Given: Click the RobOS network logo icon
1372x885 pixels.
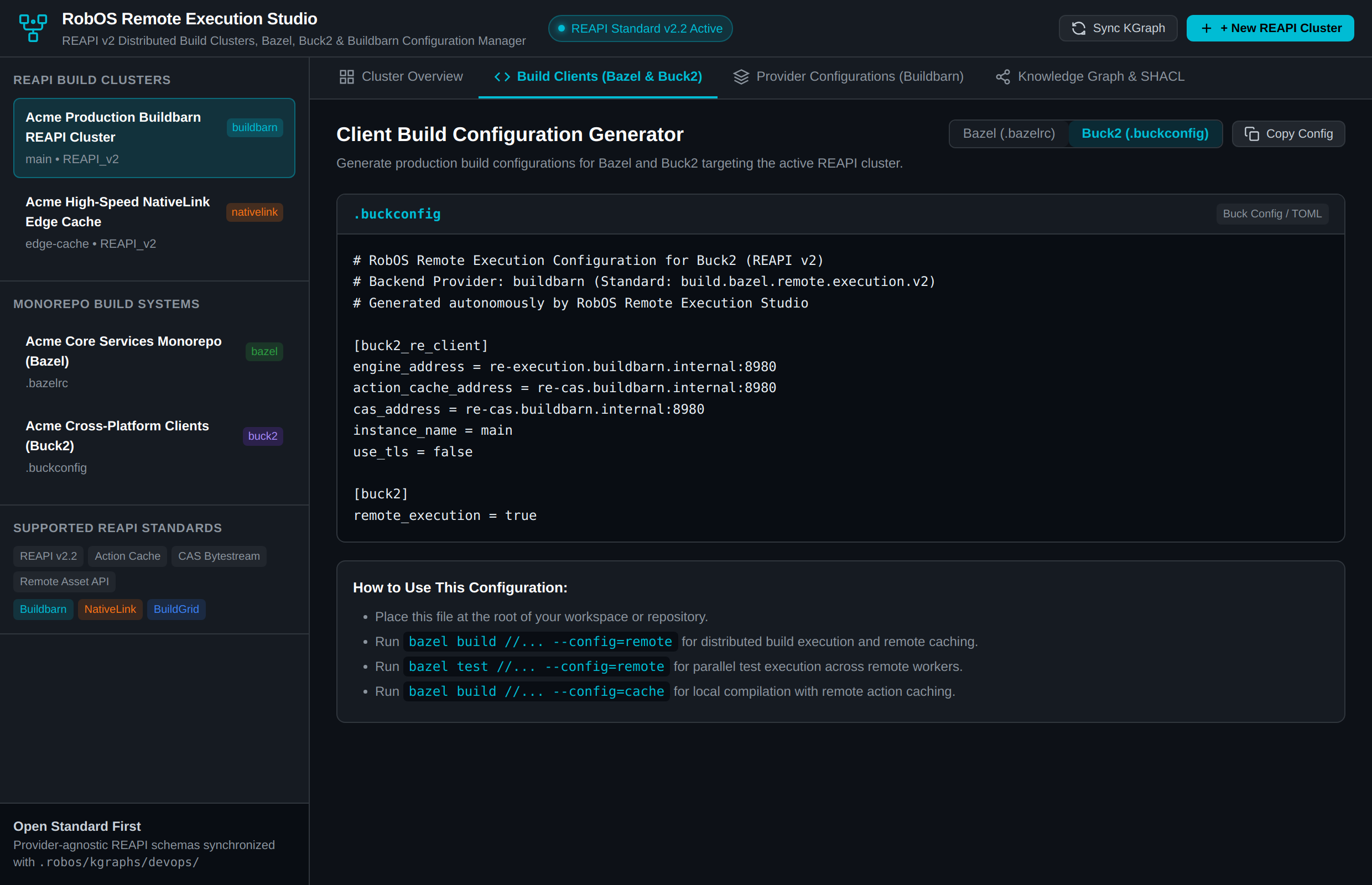Looking at the screenshot, I should point(33,28).
